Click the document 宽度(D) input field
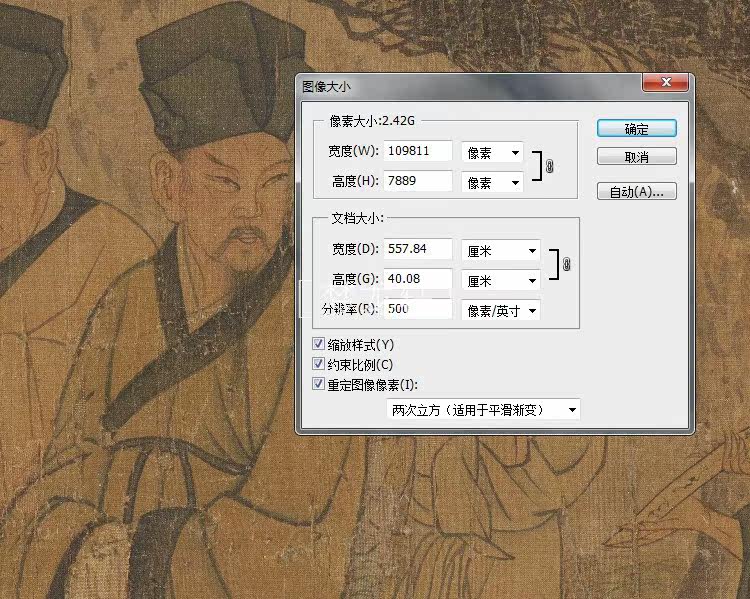 tap(418, 249)
